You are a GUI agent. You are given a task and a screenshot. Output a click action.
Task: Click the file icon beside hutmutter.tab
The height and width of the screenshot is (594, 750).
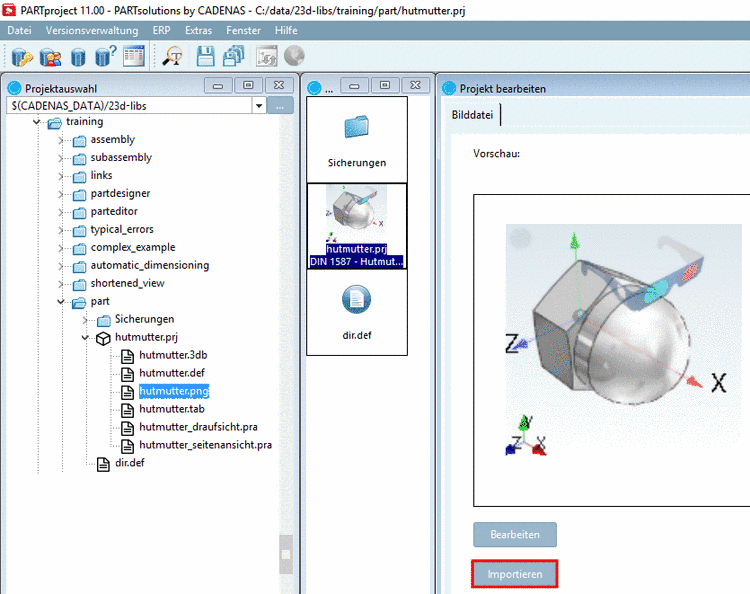(127, 410)
